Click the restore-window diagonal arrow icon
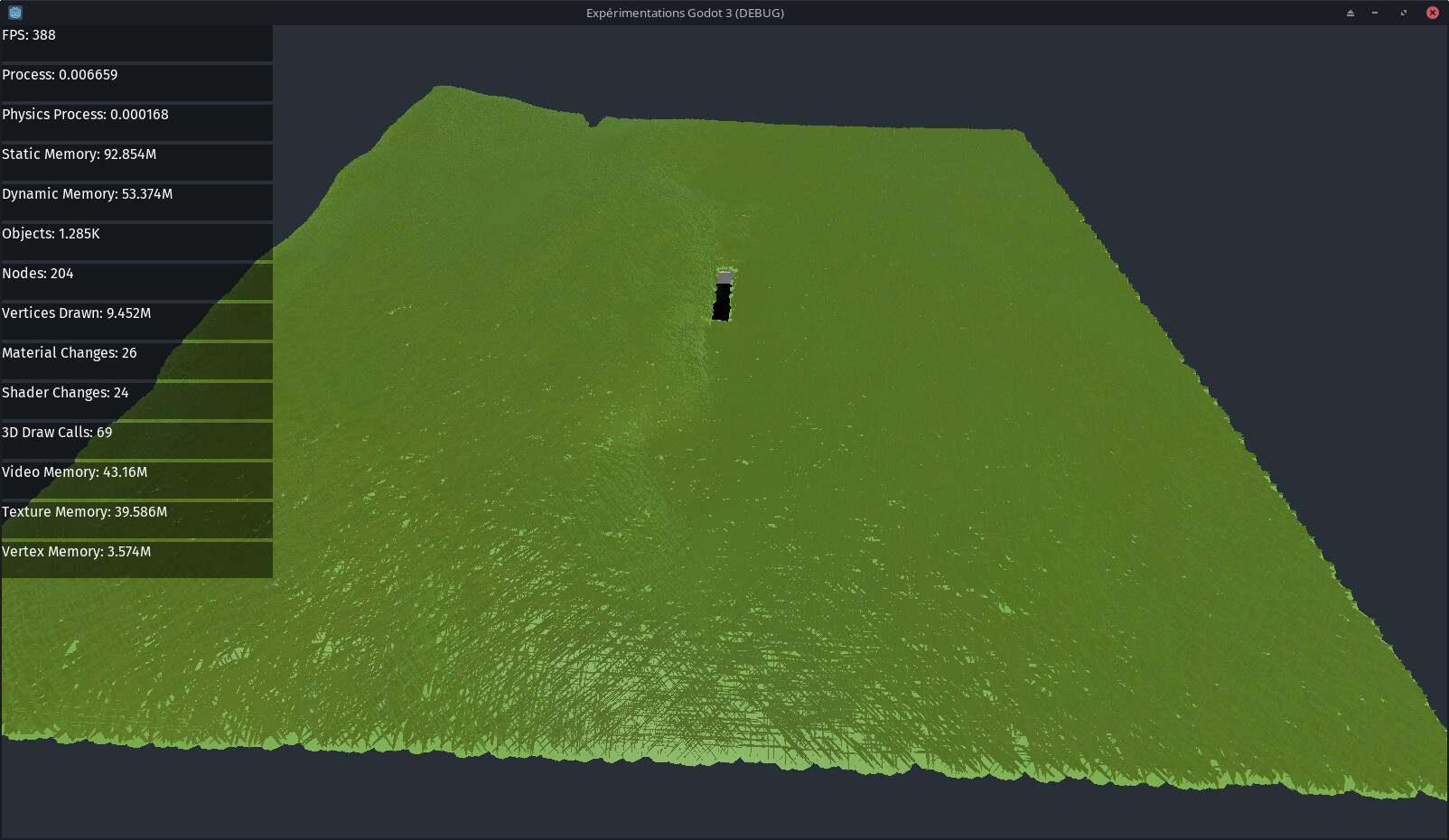 coord(1402,13)
